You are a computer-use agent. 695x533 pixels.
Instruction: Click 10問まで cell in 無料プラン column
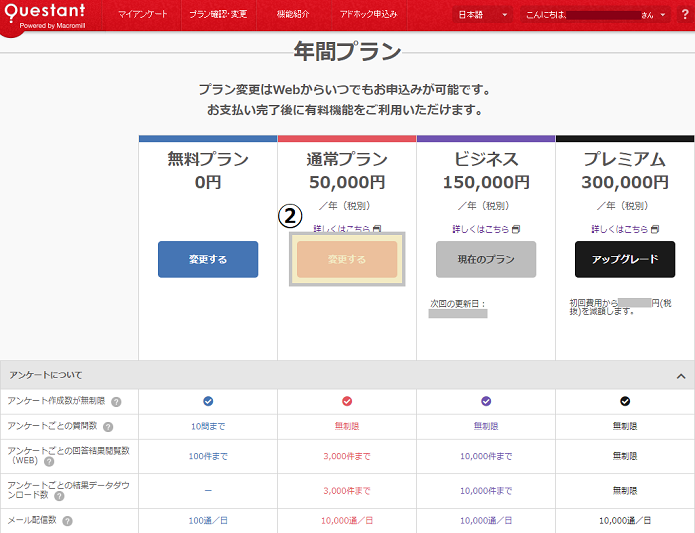(x=208, y=426)
